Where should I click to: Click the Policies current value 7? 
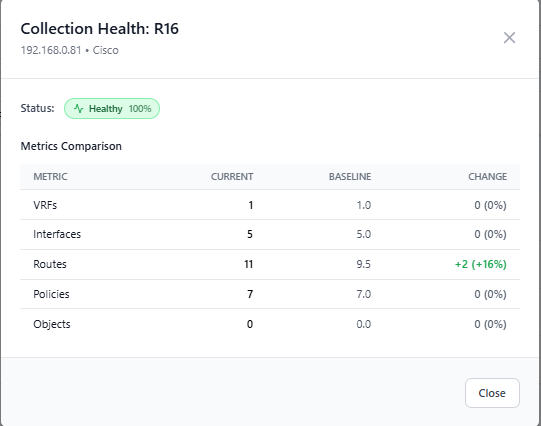coord(250,294)
